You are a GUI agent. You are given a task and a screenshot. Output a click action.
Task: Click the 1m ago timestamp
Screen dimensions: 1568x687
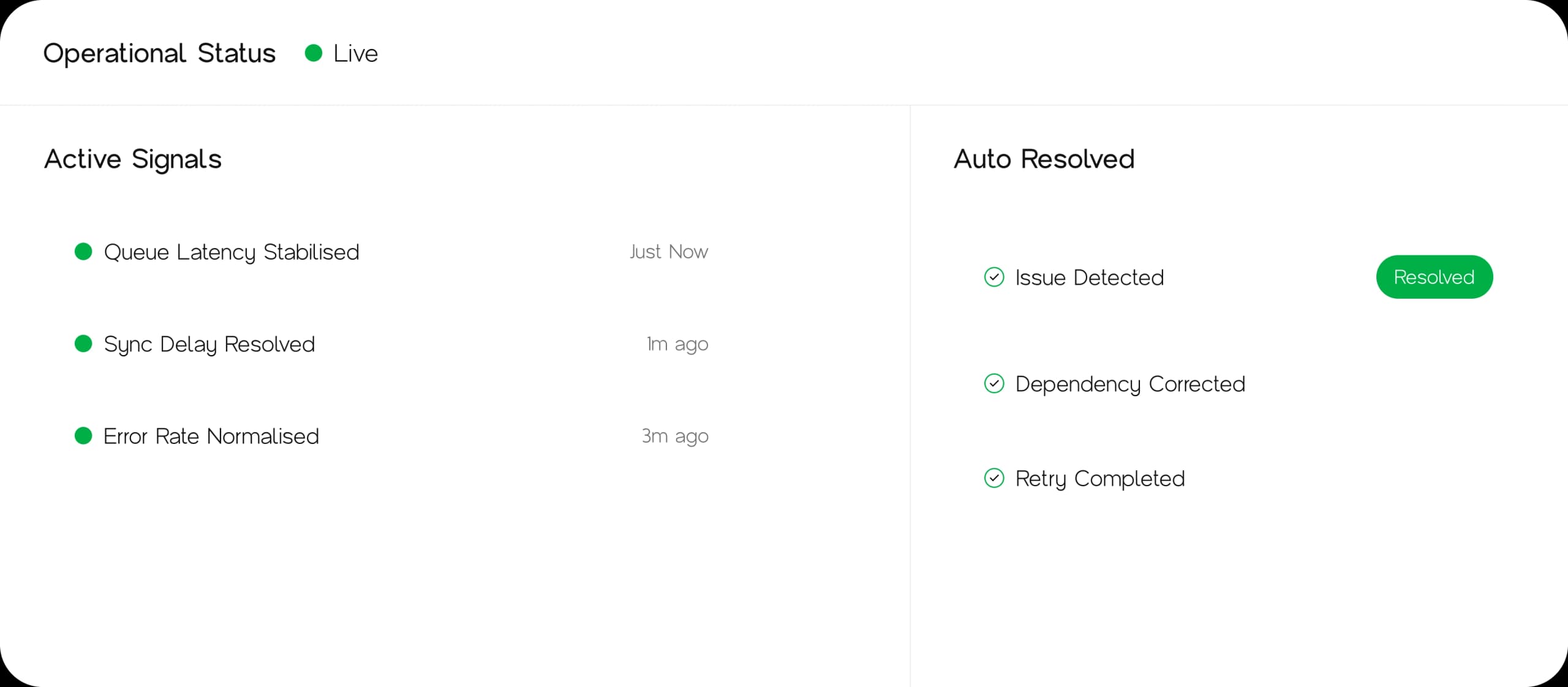click(677, 344)
